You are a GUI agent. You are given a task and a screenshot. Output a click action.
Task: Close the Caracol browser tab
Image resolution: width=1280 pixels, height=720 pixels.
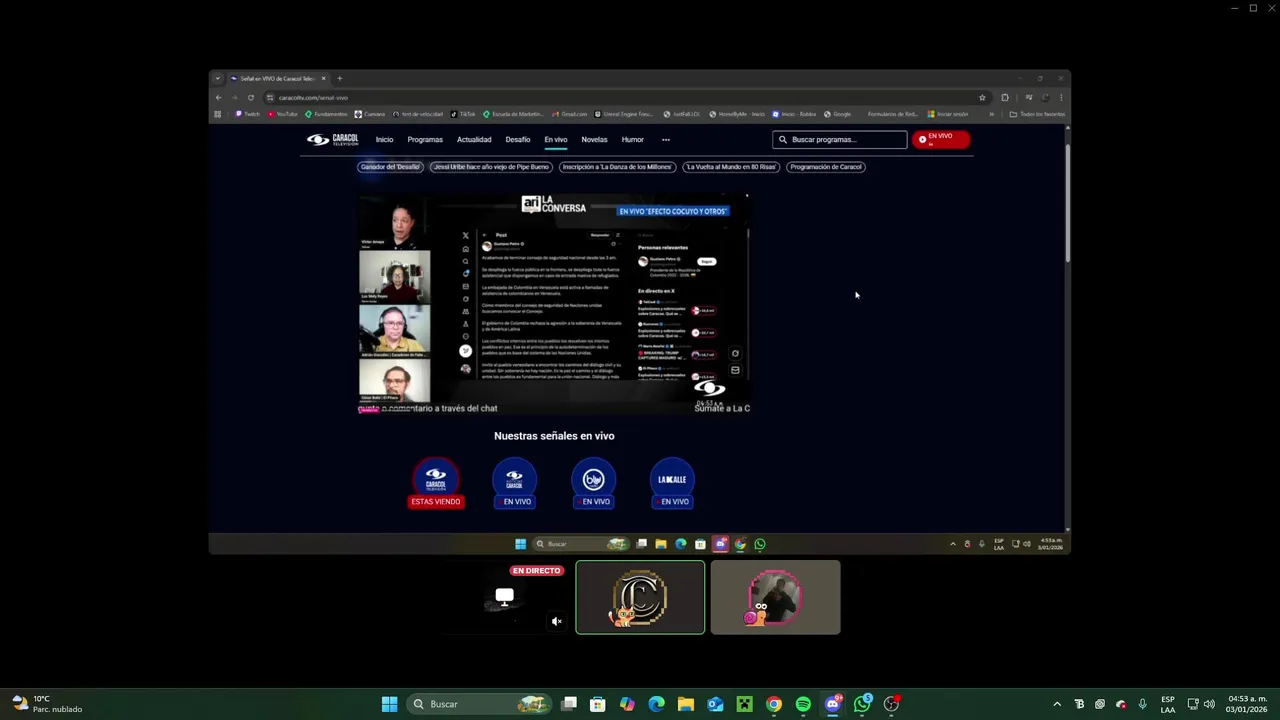[323, 78]
